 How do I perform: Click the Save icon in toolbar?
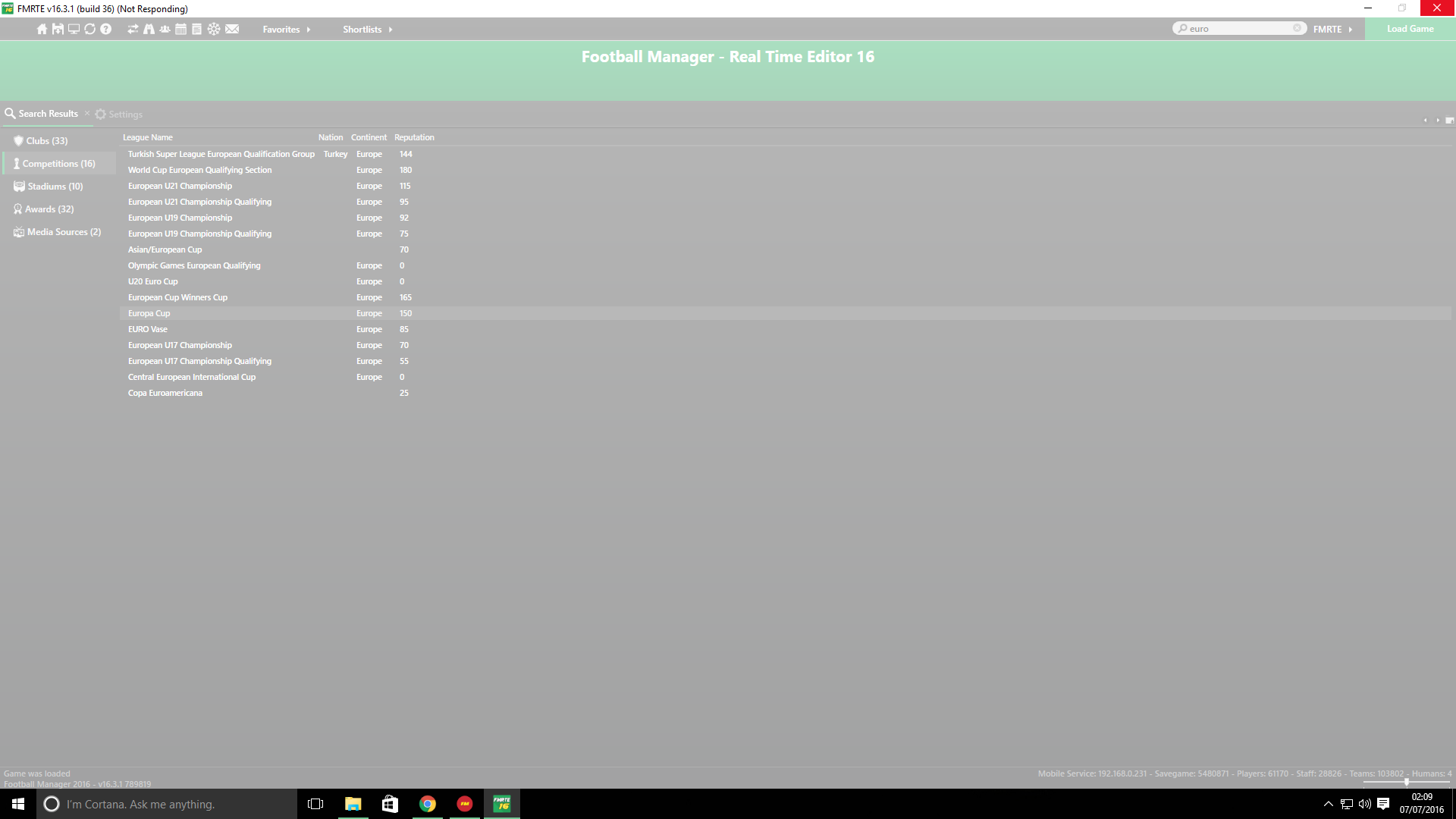point(58,29)
